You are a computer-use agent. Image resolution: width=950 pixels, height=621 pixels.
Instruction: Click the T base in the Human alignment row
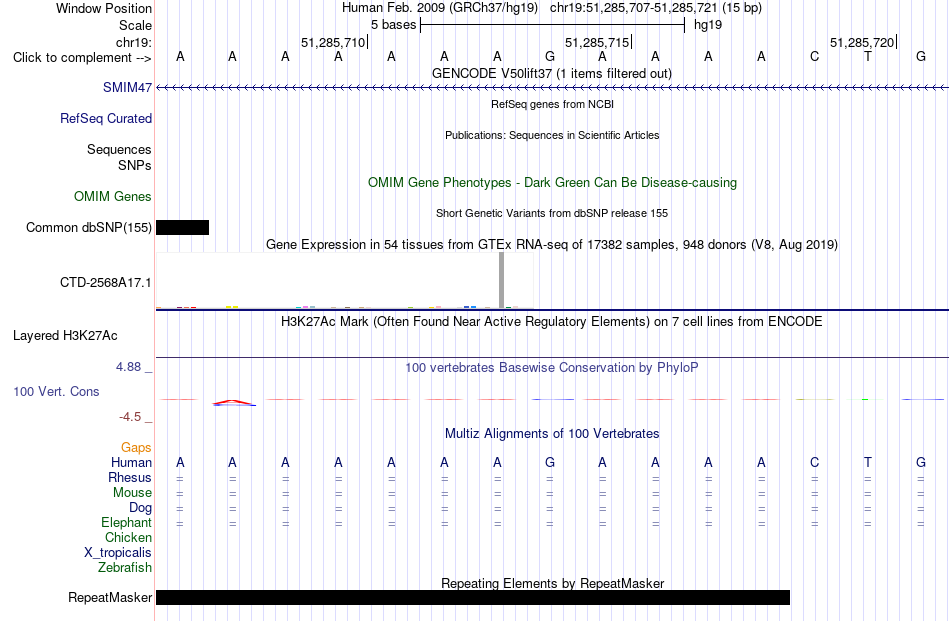tap(868, 462)
